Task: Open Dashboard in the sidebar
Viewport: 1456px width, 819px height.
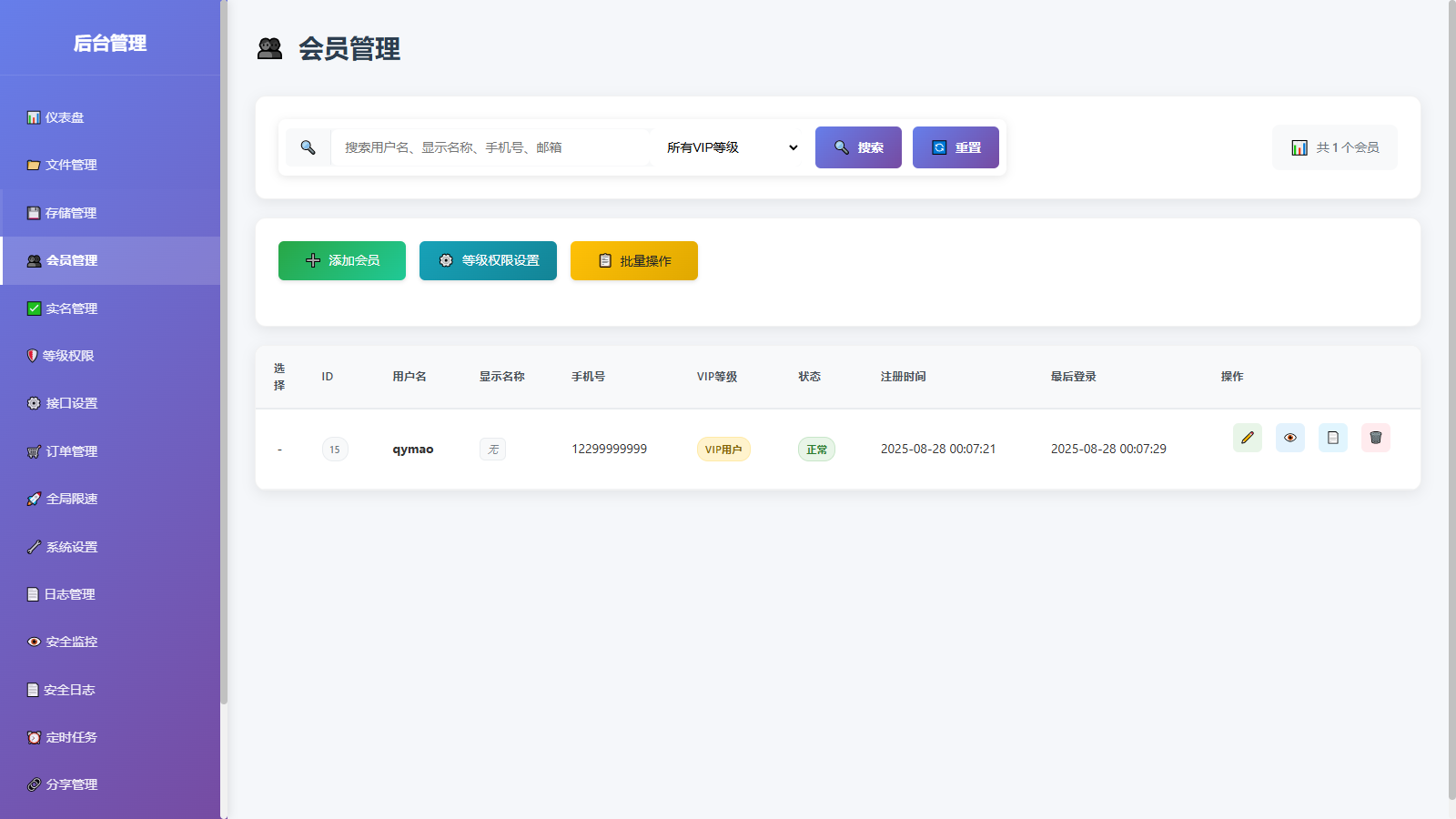Action: pyautogui.click(x=64, y=117)
